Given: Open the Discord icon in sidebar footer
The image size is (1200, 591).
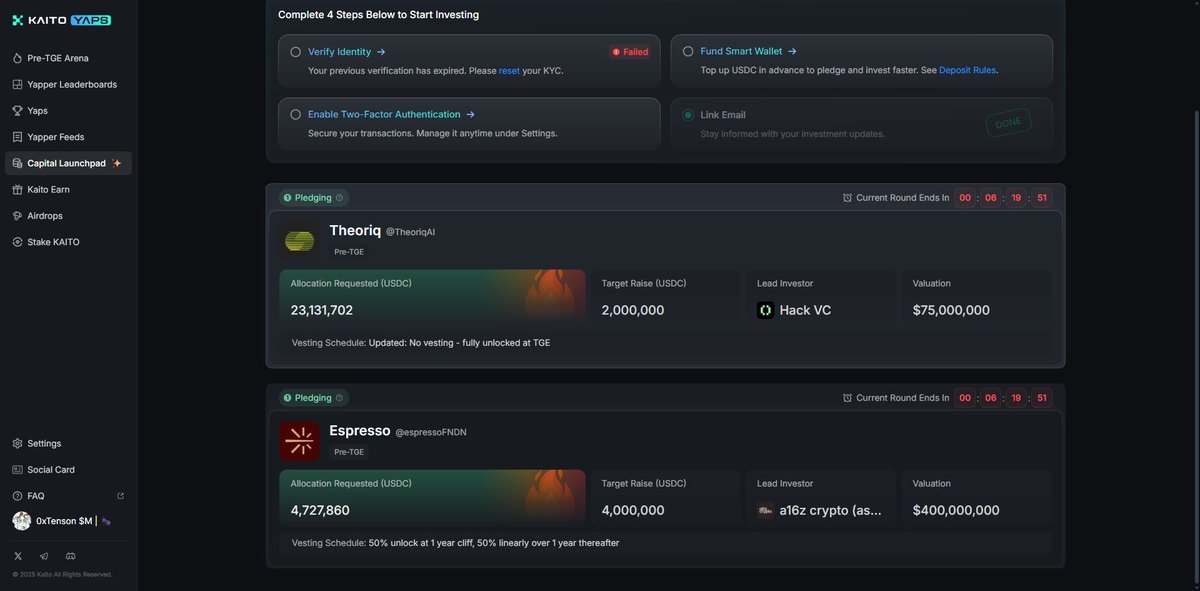Looking at the screenshot, I should tap(70, 556).
